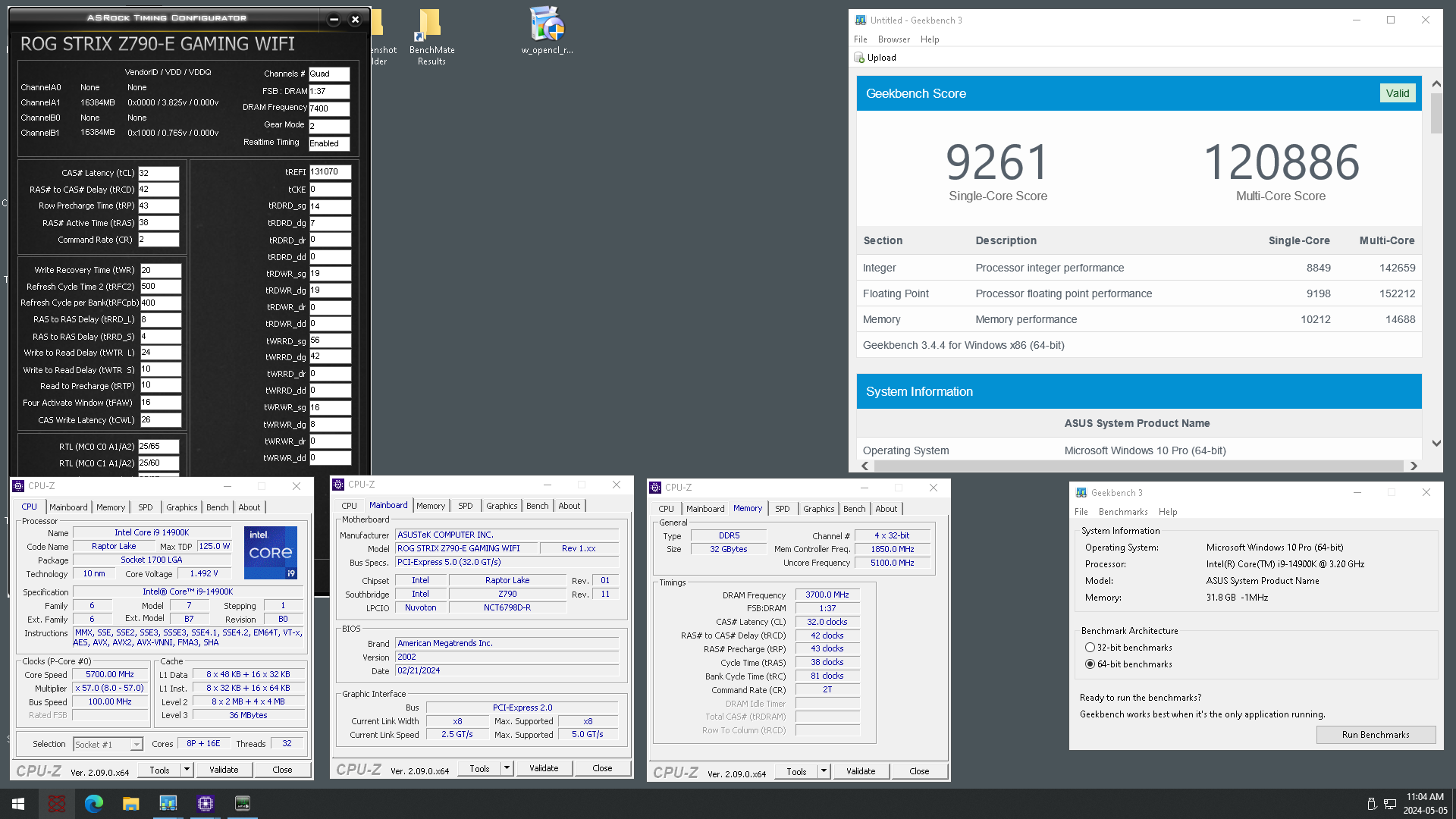Click DRAM Frequency 3700.0 MHz value
The width and height of the screenshot is (1456, 819).
tap(827, 595)
